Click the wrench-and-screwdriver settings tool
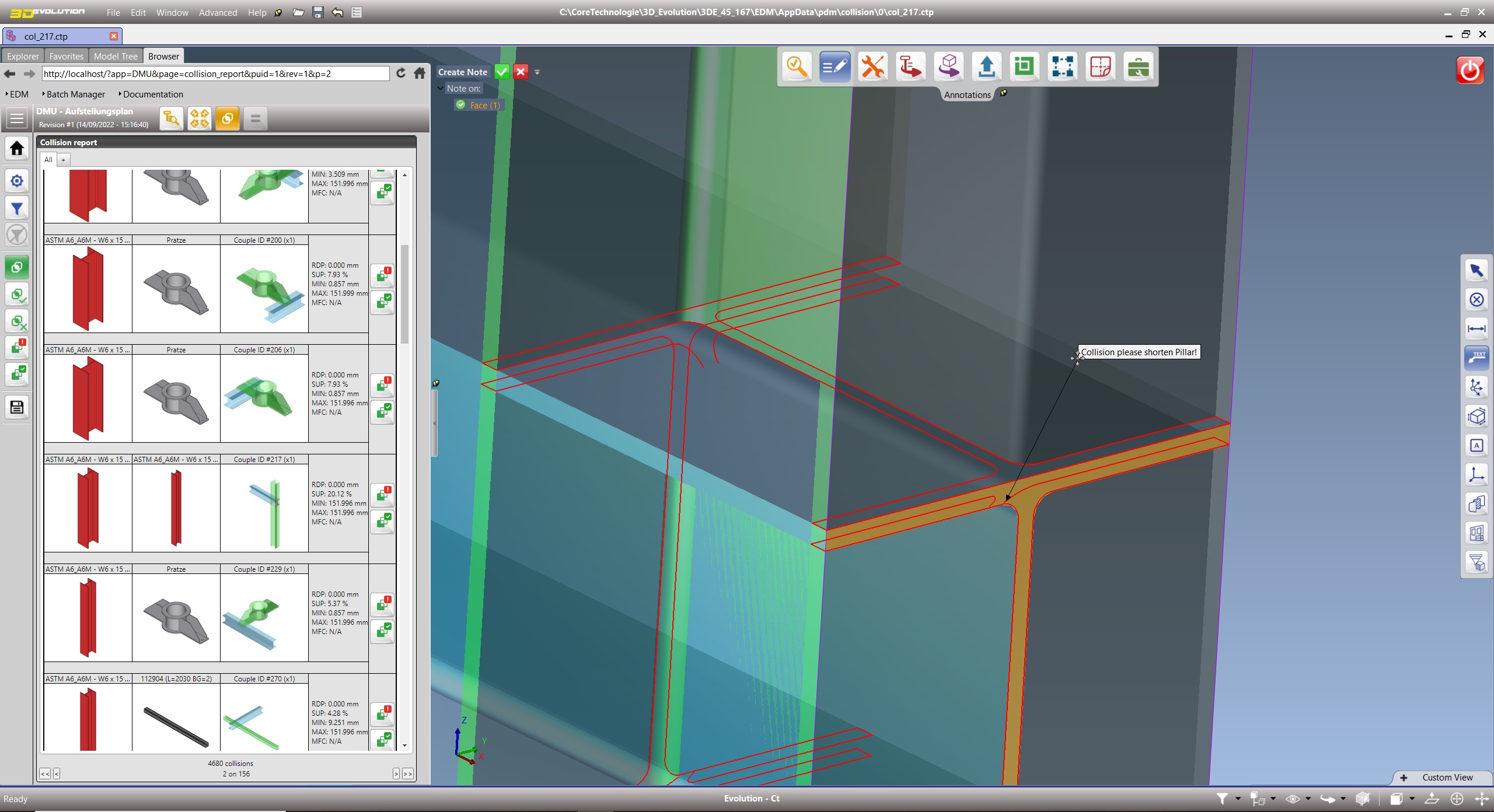 tap(872, 66)
